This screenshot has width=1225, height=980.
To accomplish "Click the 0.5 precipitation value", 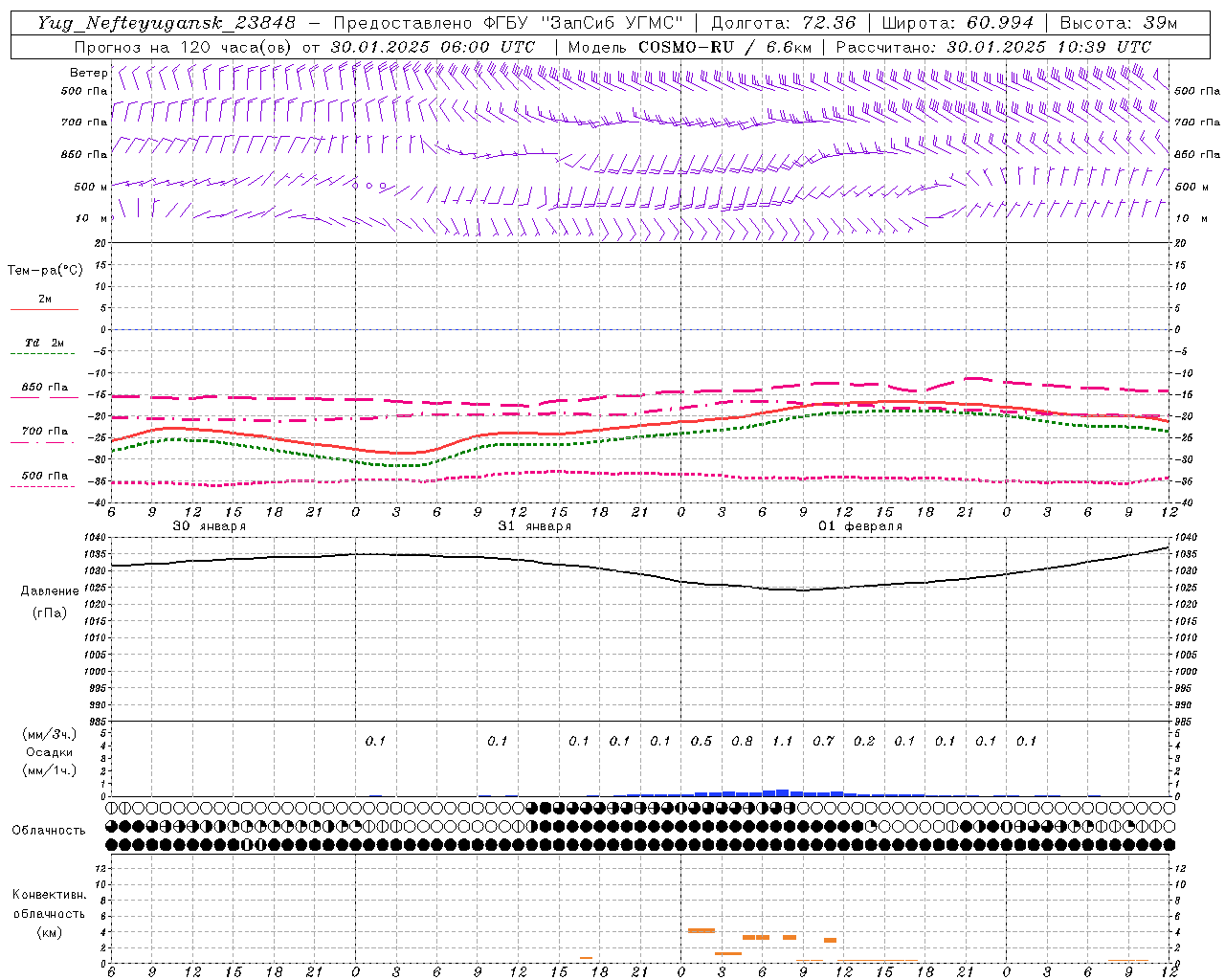I will [702, 741].
